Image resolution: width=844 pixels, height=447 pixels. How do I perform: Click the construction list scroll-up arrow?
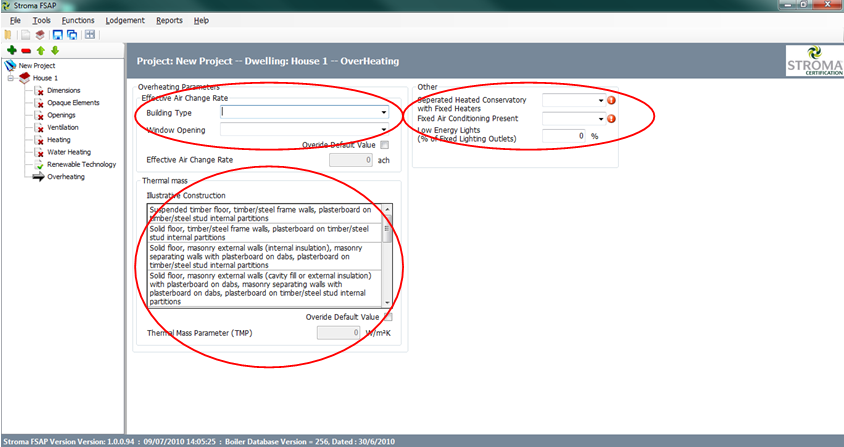click(x=388, y=209)
